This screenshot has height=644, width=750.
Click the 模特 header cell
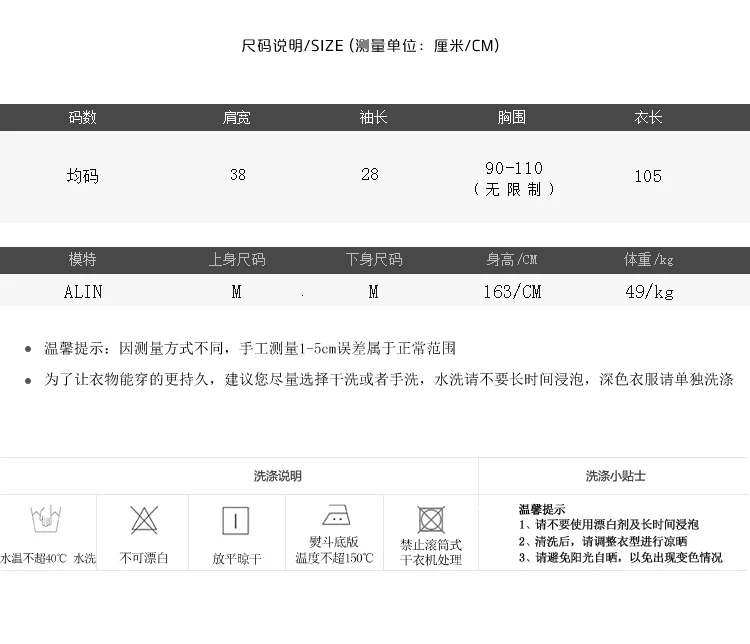pyautogui.click(x=82, y=259)
